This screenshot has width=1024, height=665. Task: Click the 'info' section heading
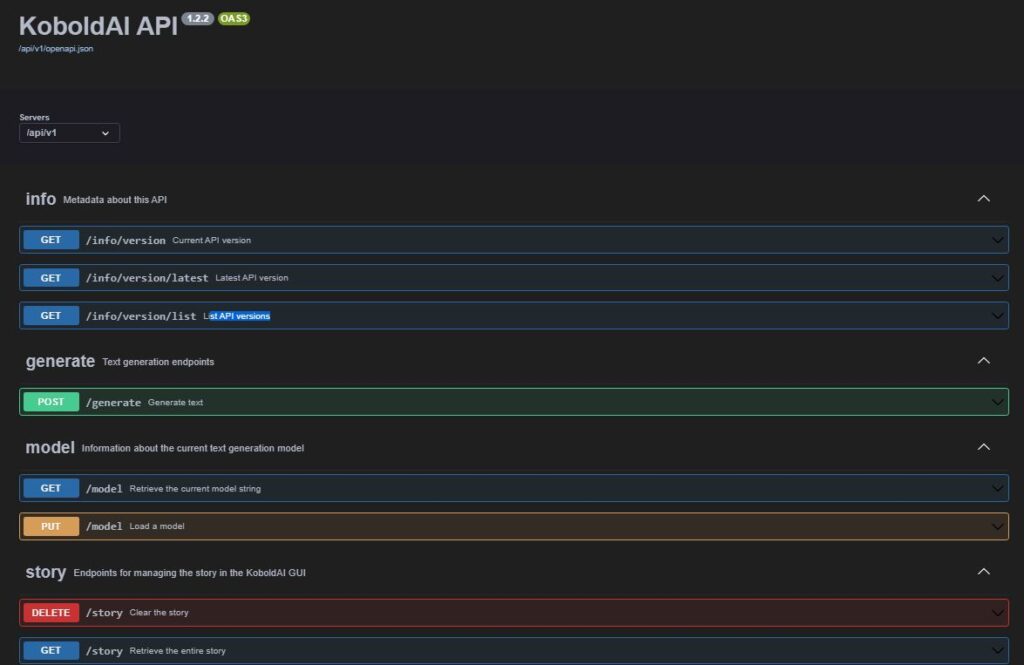tap(40, 199)
